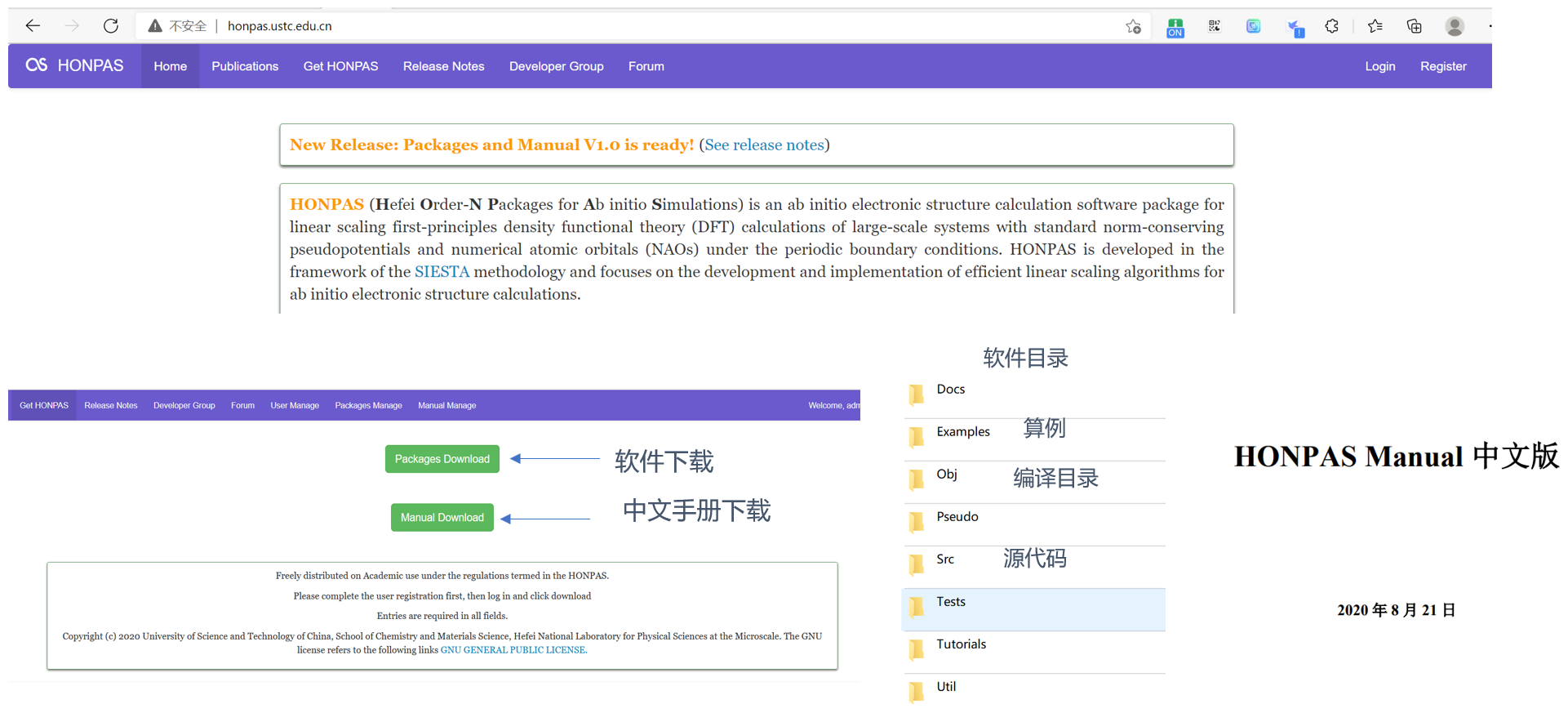Viewport: 1568px width, 713px height.
Task: Open Forum in lower navbar
Action: 242,405
